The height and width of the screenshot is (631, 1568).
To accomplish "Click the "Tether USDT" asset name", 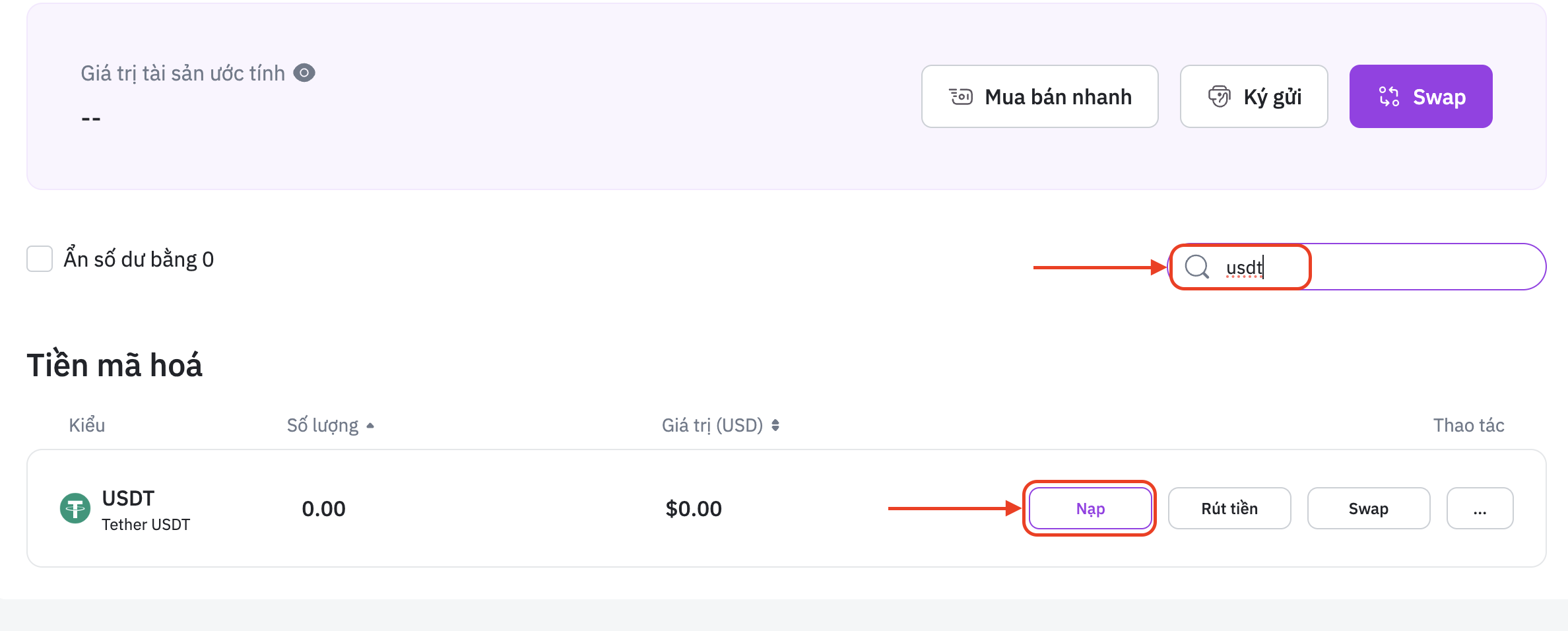I will click(x=146, y=523).
